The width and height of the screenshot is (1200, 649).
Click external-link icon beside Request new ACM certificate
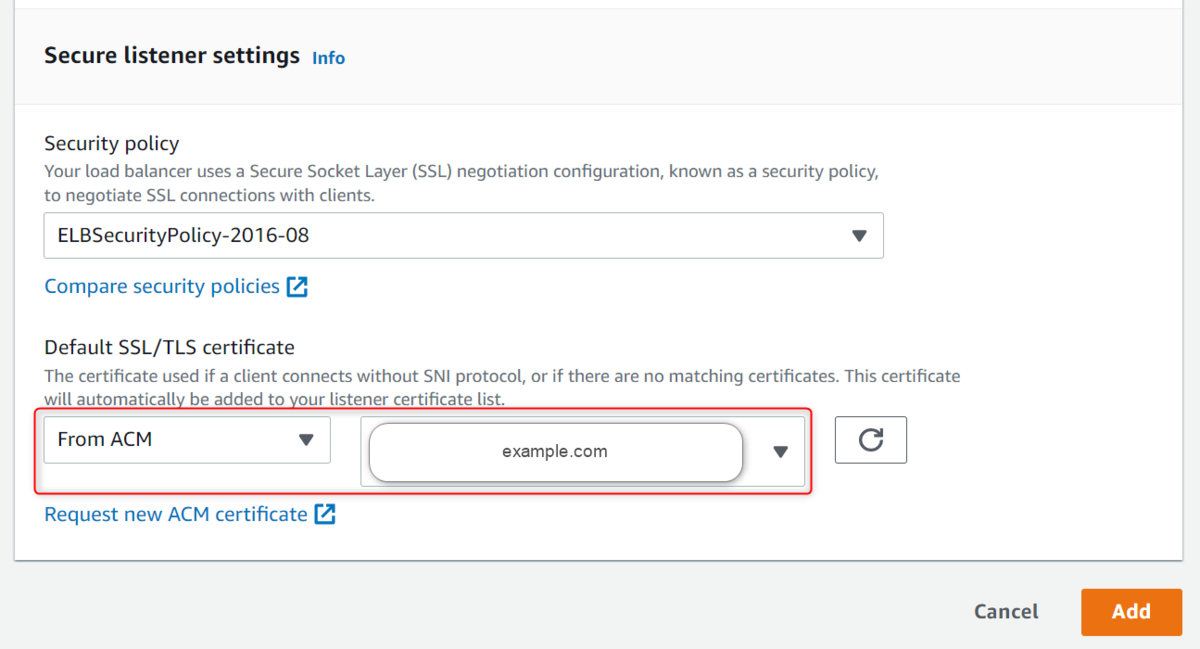[x=325, y=515]
